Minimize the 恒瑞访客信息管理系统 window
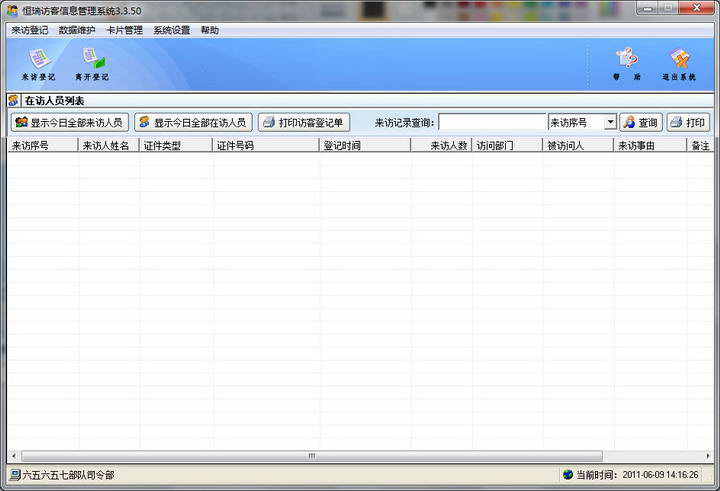Image resolution: width=720 pixels, height=491 pixels. coord(648,8)
